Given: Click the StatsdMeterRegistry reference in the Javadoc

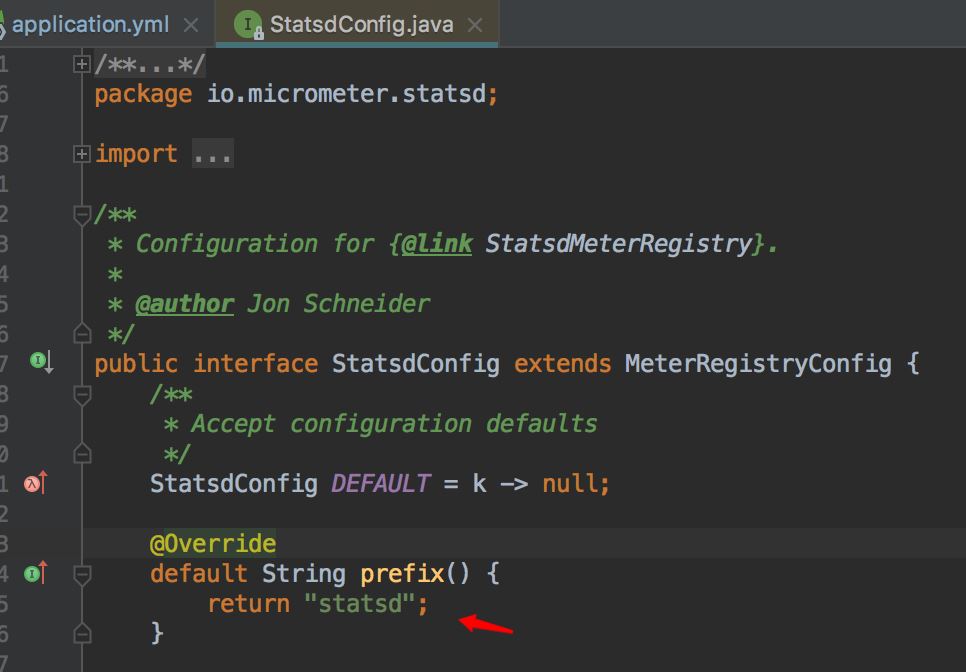Looking at the screenshot, I should [618, 244].
